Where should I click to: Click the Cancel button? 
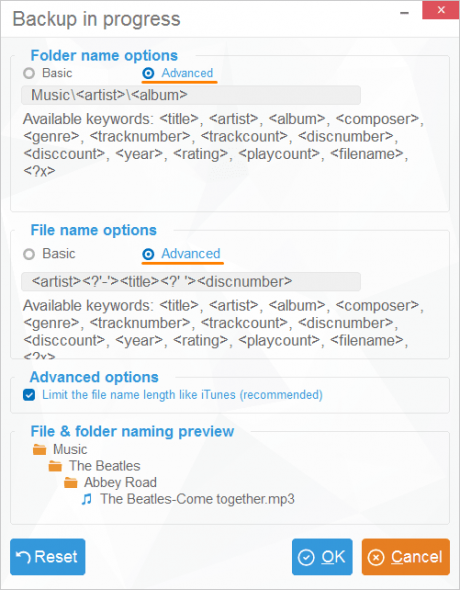(x=406, y=557)
